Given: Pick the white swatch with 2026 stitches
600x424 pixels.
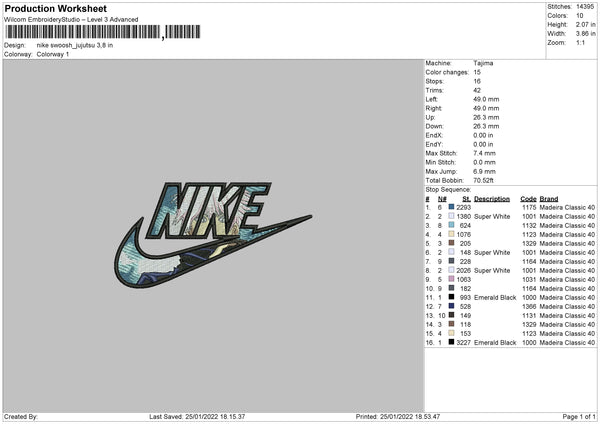Looking at the screenshot, I should 451,270.
